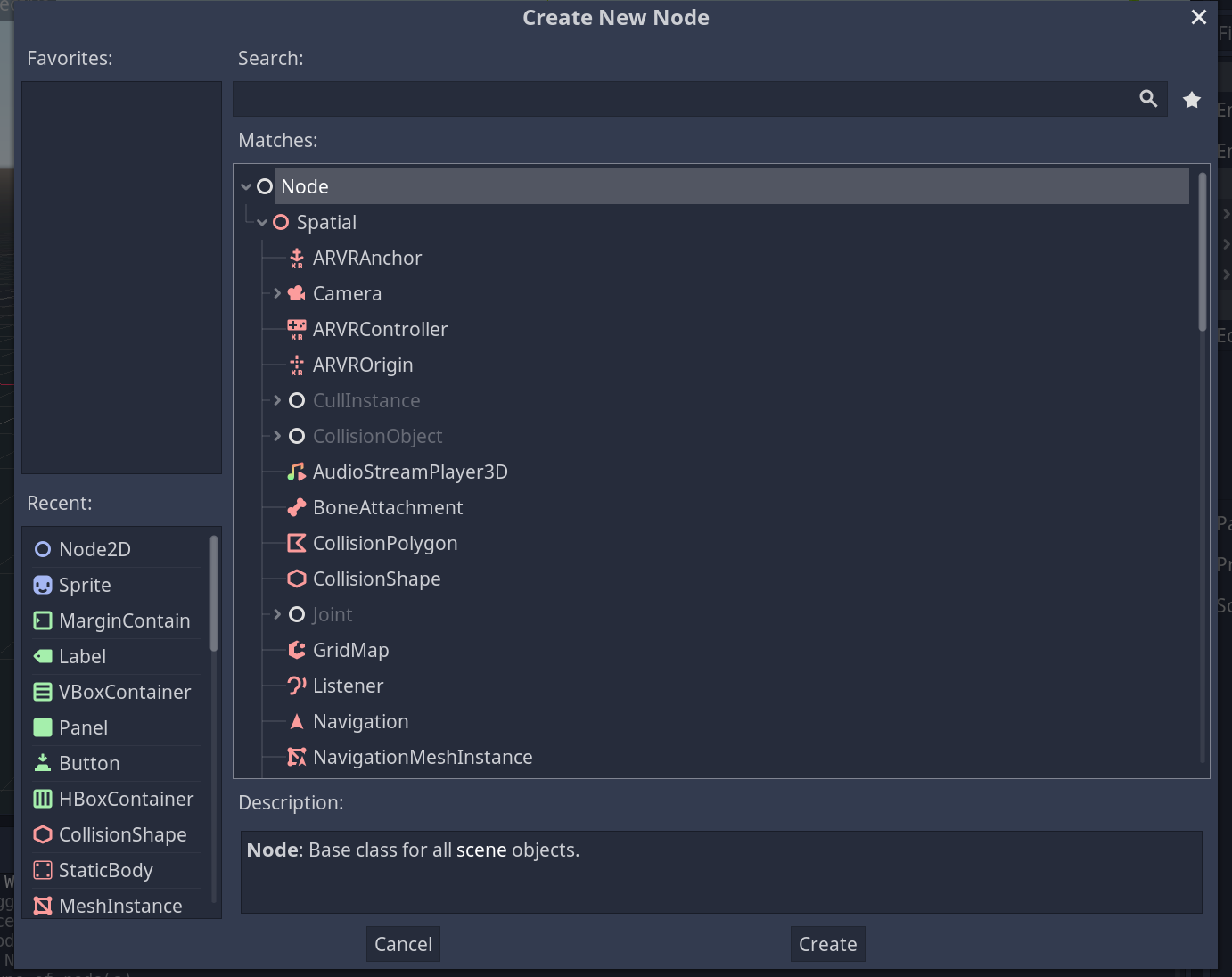Expand the CollisionObject branch
The height and width of the screenshot is (977, 1232).
pyautogui.click(x=276, y=436)
